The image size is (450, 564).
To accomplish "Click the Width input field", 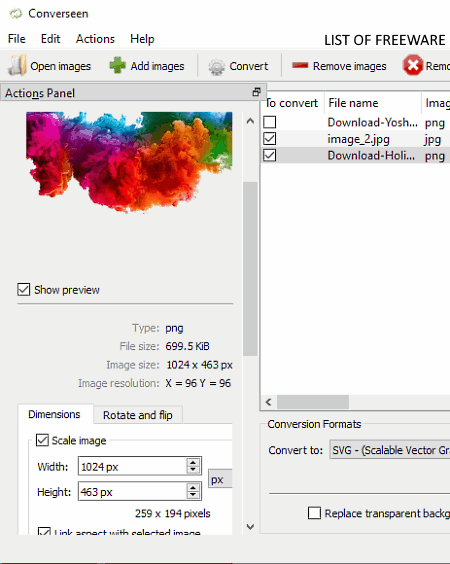I will [132, 466].
